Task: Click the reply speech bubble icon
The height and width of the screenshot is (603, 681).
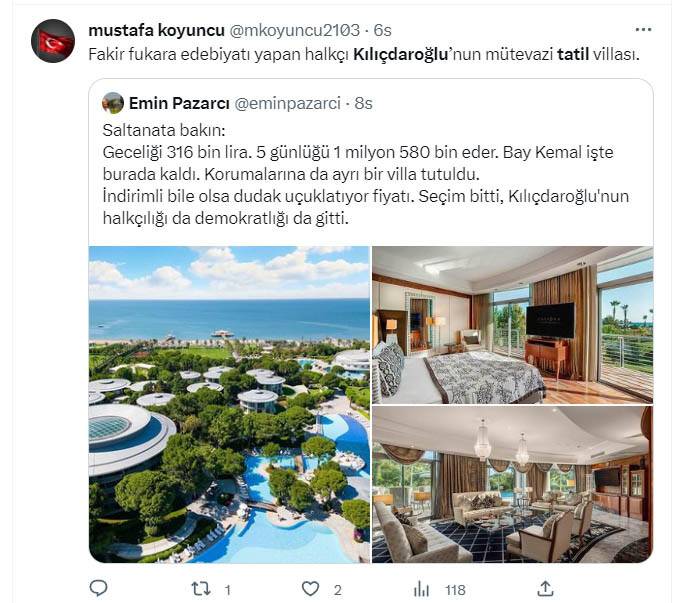Action: click(98, 588)
